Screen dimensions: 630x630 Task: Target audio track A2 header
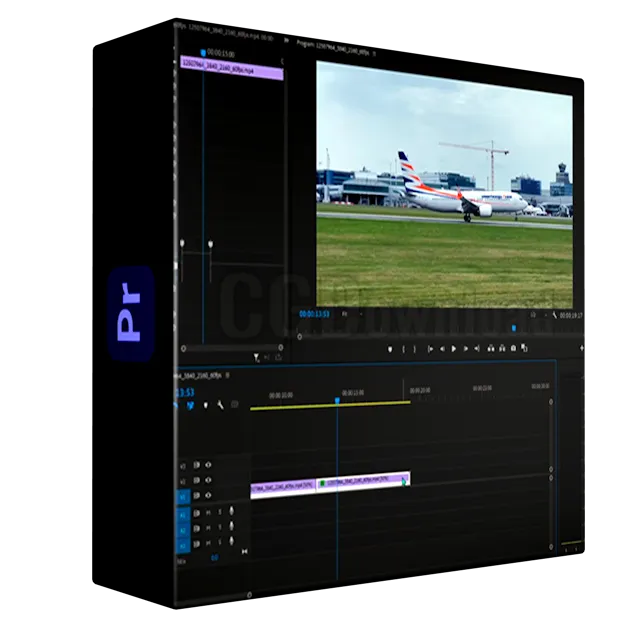(x=183, y=530)
